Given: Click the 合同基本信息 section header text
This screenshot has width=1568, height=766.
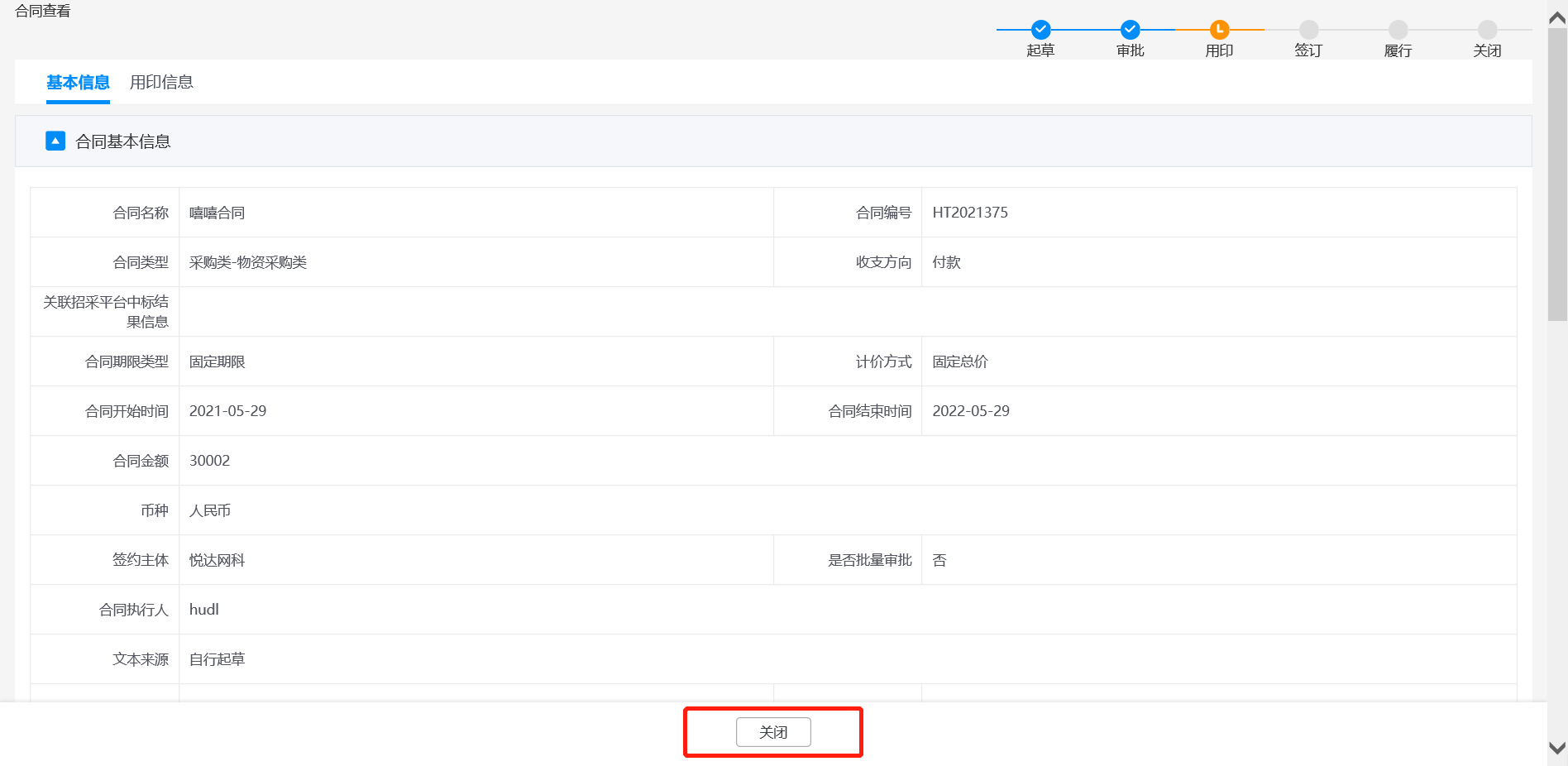Looking at the screenshot, I should click(123, 141).
